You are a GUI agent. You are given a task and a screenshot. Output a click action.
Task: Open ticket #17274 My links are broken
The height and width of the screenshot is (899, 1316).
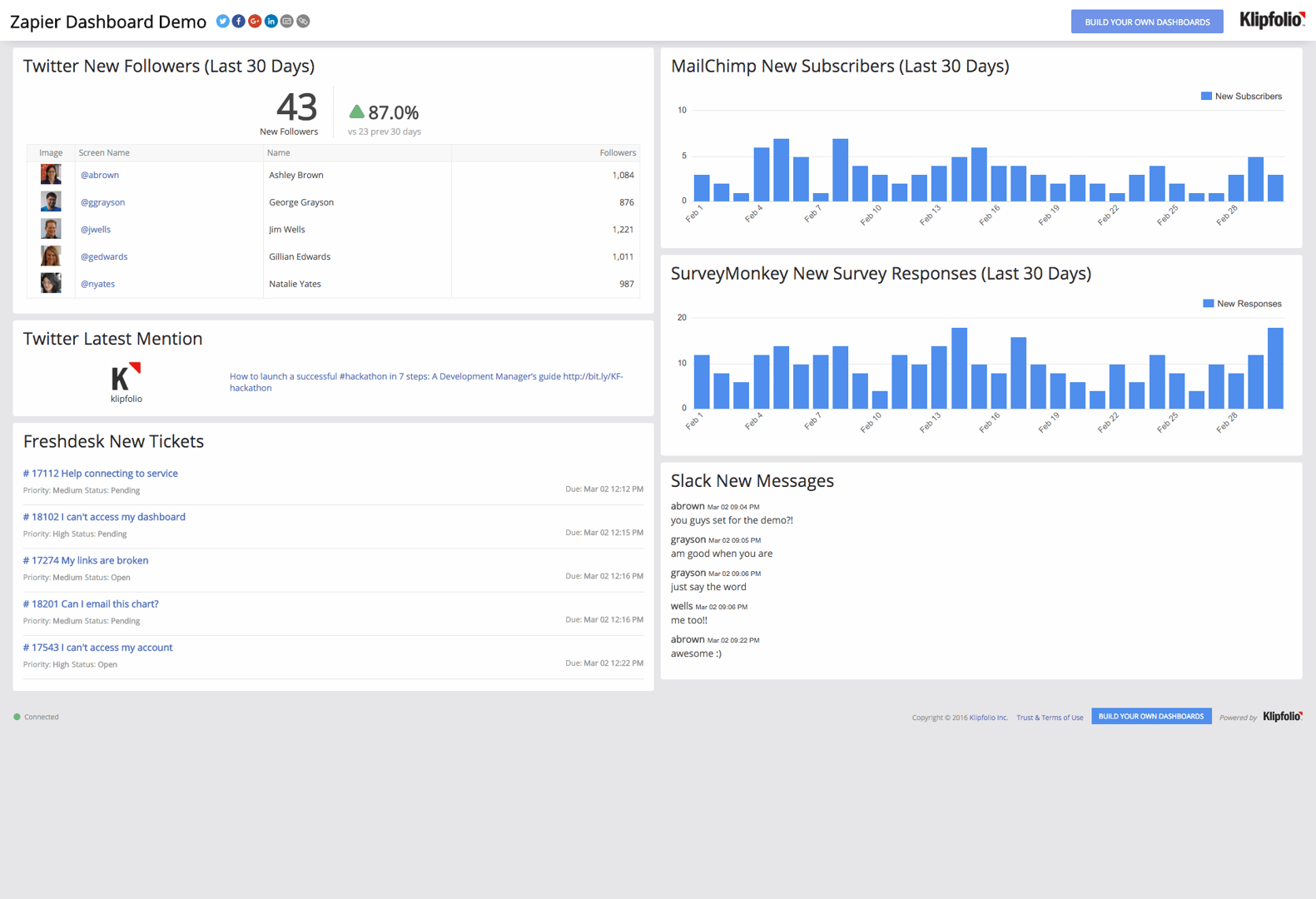86,560
